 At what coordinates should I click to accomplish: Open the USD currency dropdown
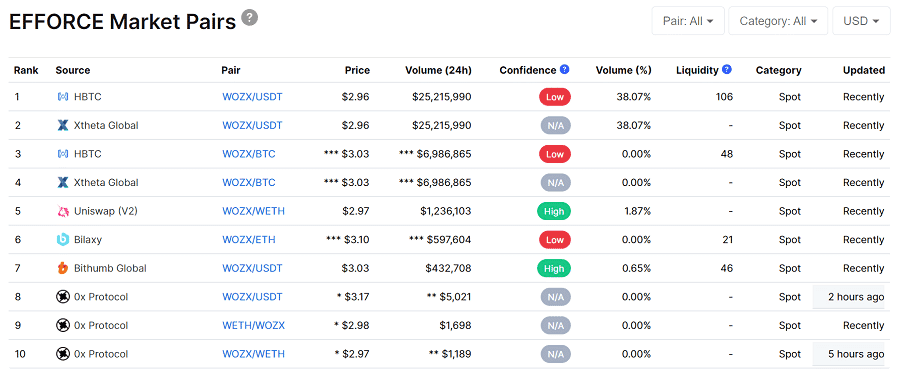pos(861,21)
